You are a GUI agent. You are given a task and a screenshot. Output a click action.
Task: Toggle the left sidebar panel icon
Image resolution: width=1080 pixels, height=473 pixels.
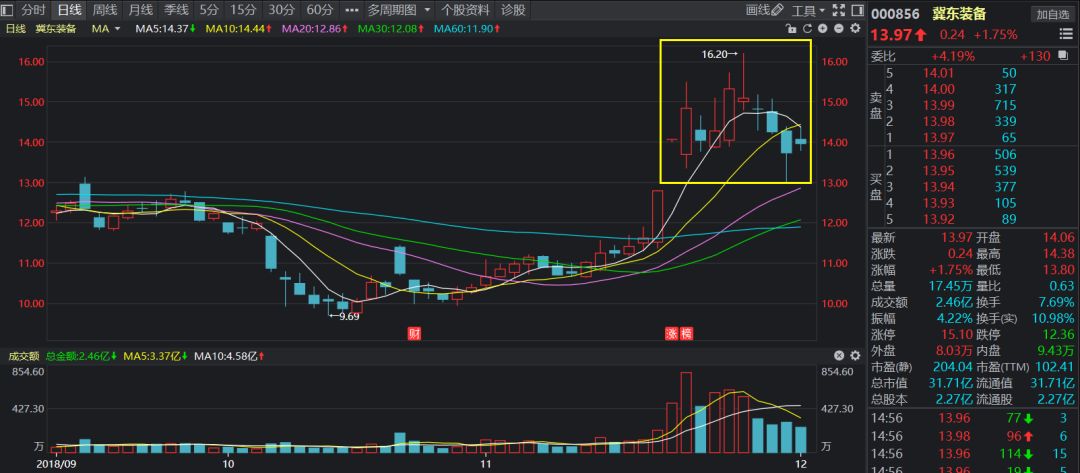point(8,10)
